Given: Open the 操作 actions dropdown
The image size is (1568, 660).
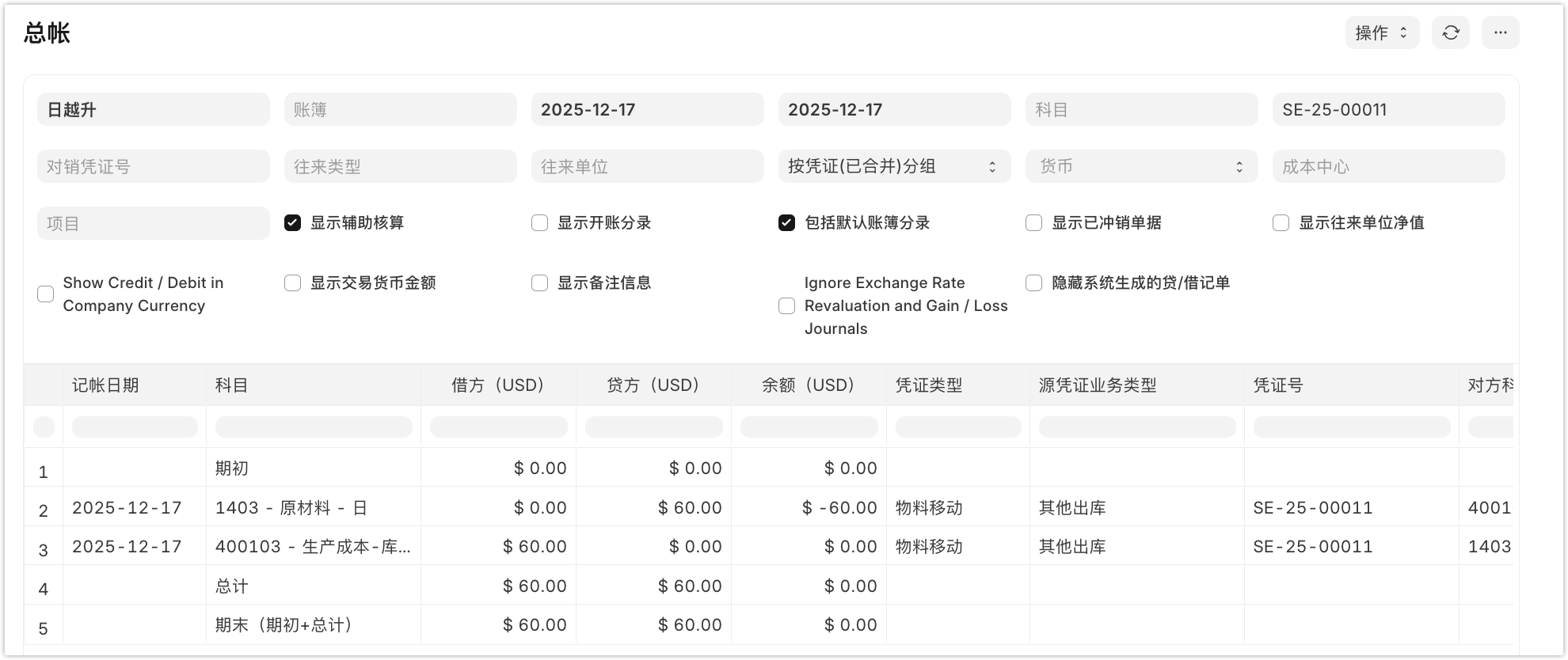Looking at the screenshot, I should 1381,32.
